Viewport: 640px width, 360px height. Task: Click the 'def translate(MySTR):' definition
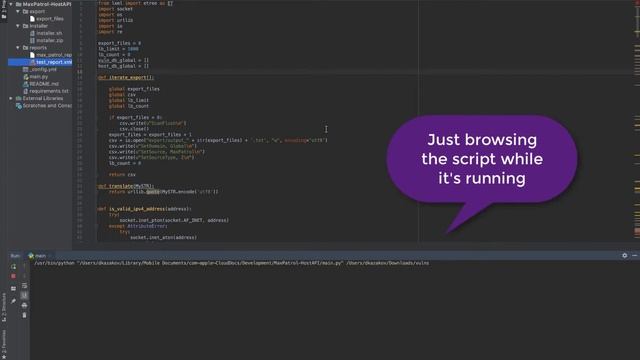(x=126, y=186)
